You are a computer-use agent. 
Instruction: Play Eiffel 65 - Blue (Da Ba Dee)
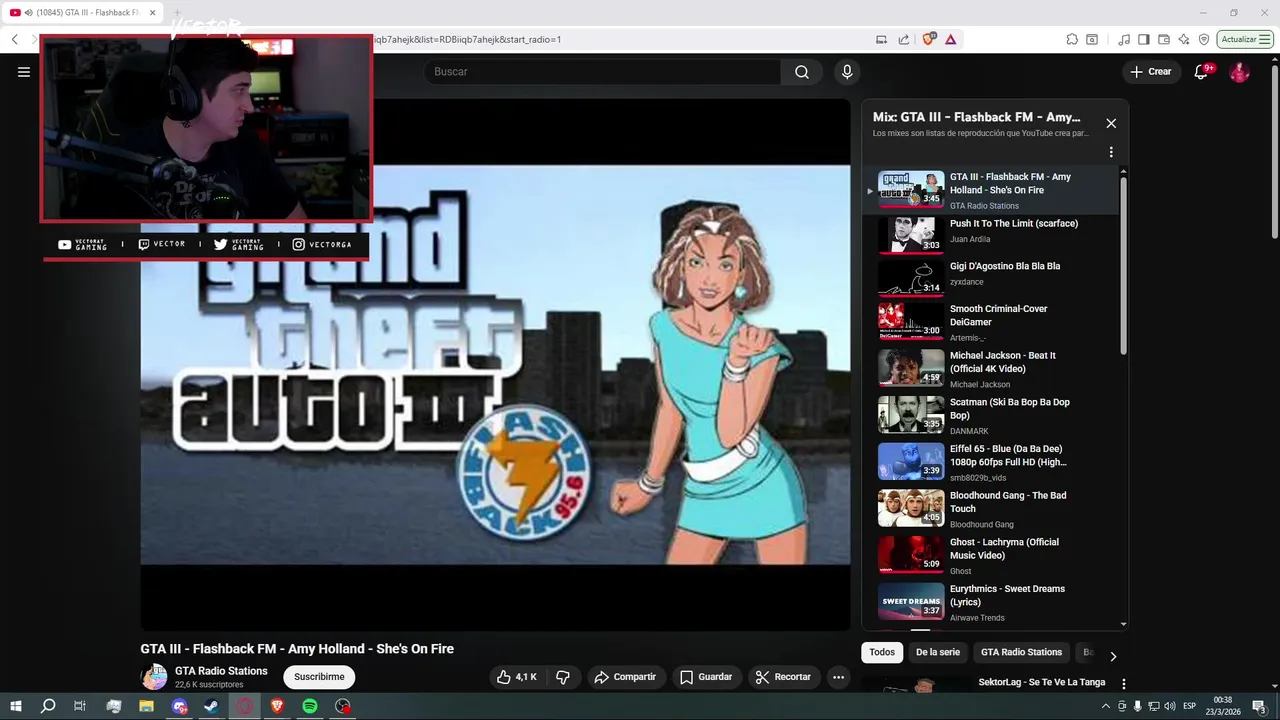click(x=990, y=462)
